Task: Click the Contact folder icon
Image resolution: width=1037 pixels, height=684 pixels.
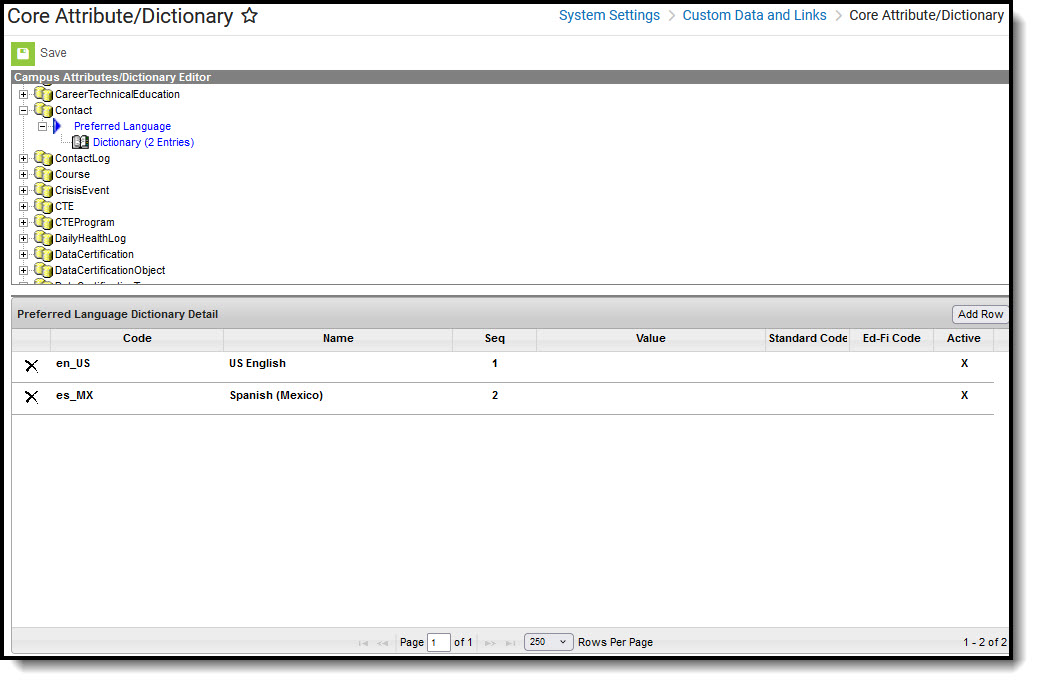Action: (44, 110)
